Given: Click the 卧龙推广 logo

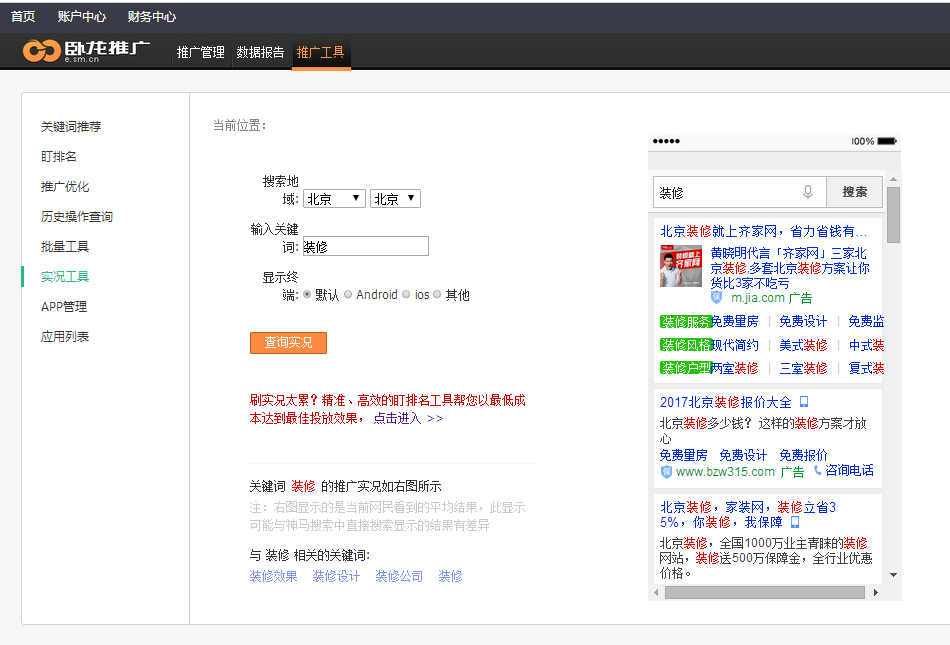Looking at the screenshot, I should coord(87,50).
